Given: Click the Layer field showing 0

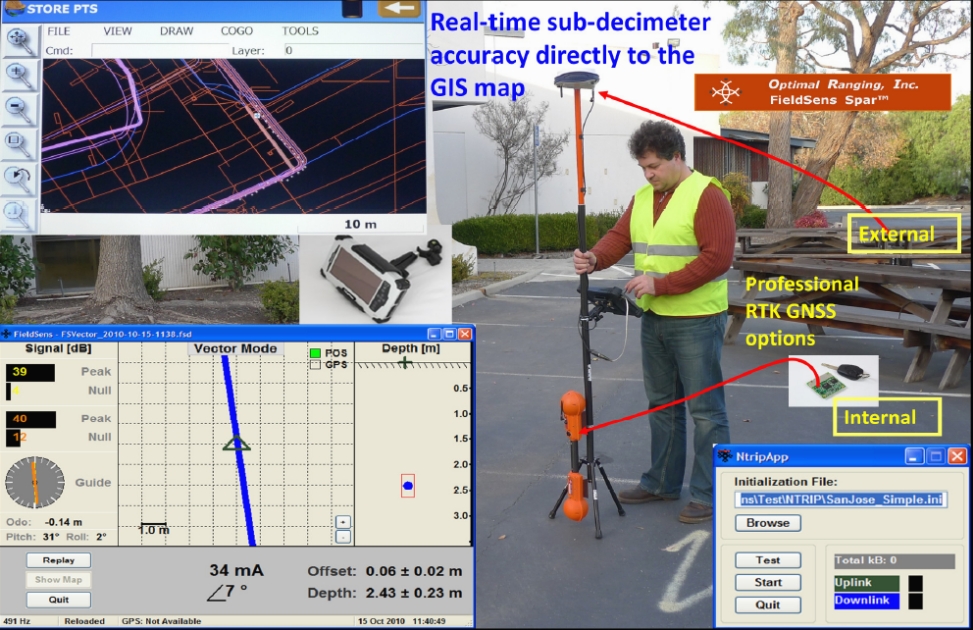Looking at the screenshot, I should point(354,50).
